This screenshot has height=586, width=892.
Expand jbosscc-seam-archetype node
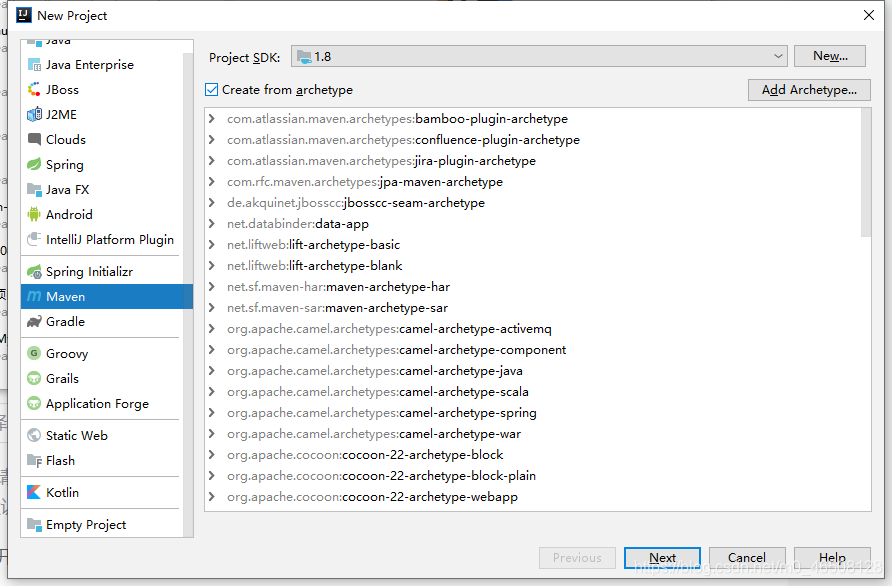coord(212,203)
